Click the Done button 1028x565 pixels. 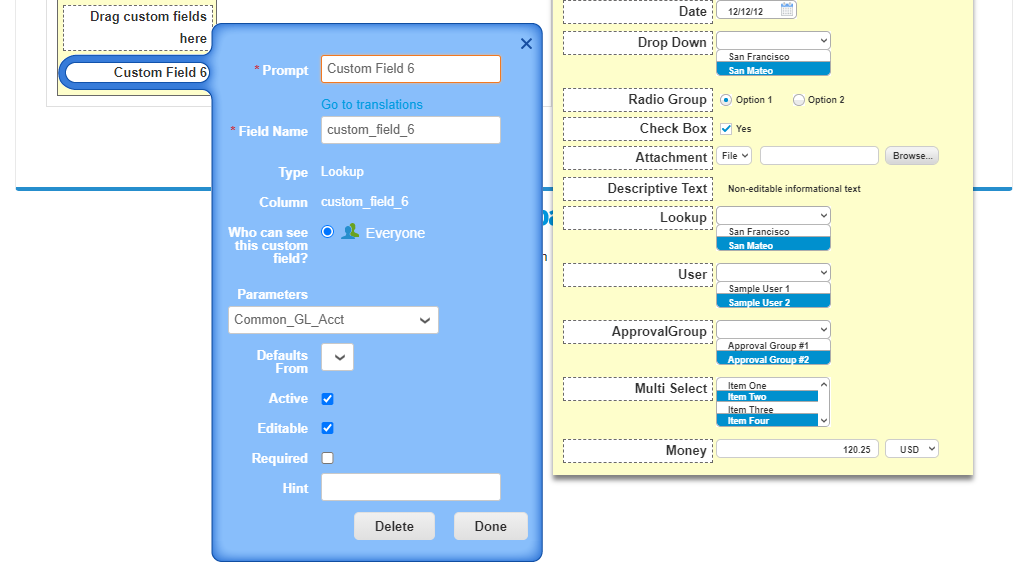pyautogui.click(x=490, y=527)
